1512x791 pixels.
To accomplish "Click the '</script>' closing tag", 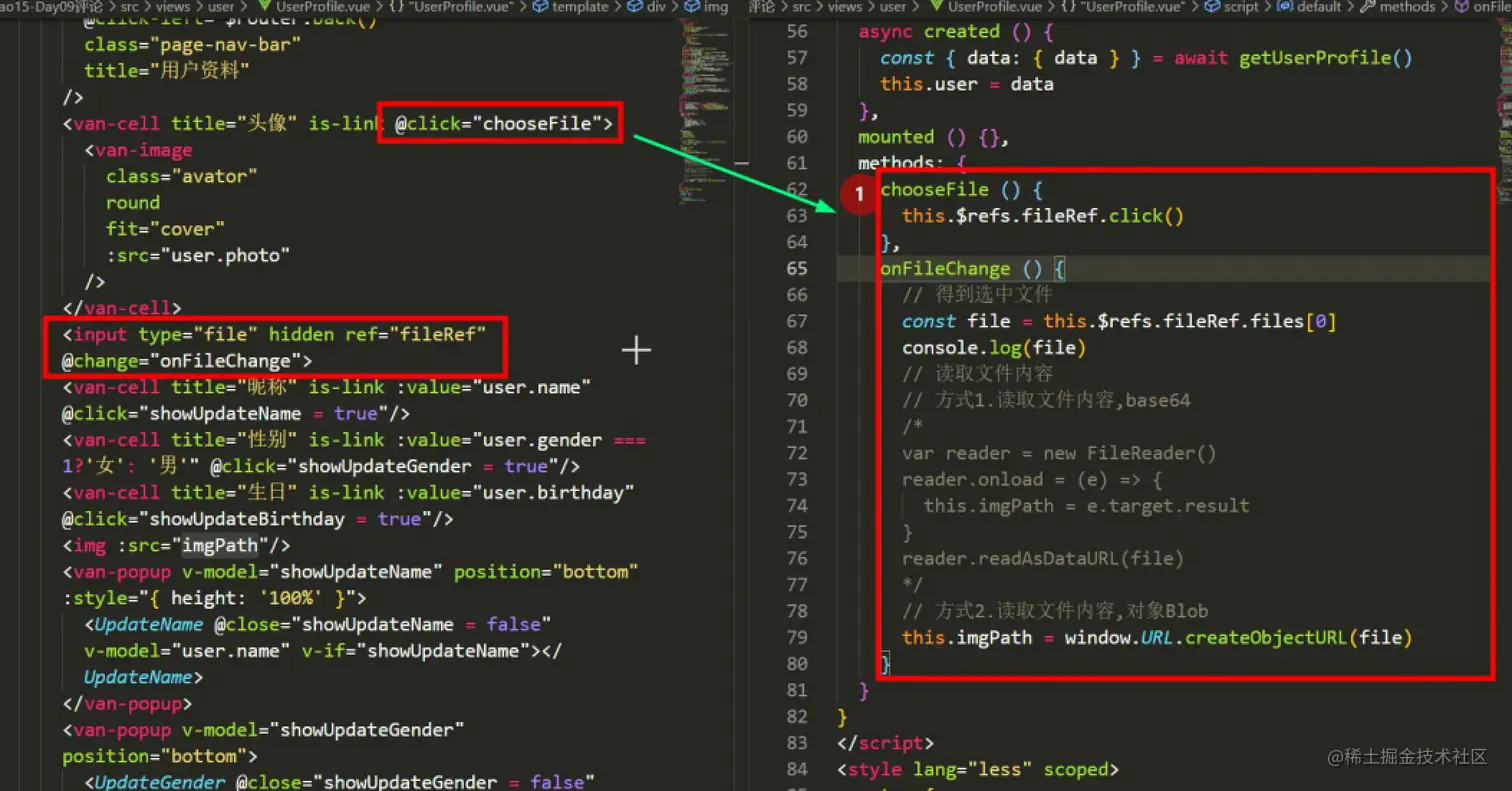I will pos(886,743).
